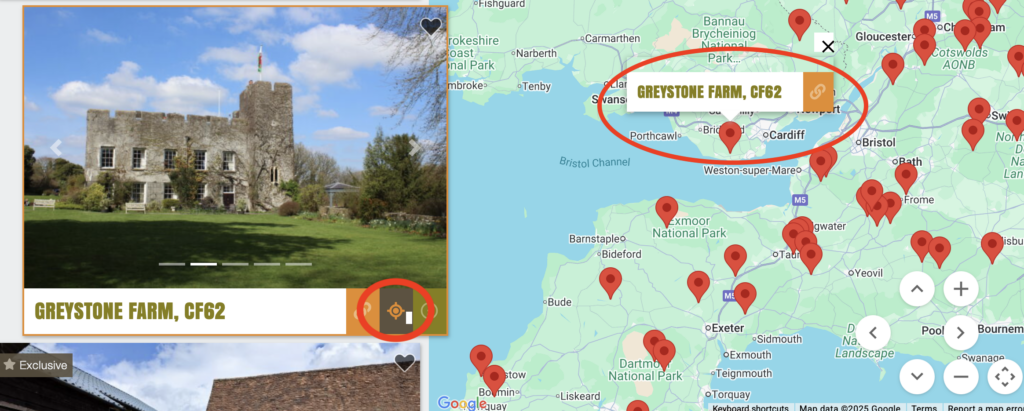
Task: Pan the map to the left
Action: coord(873,333)
